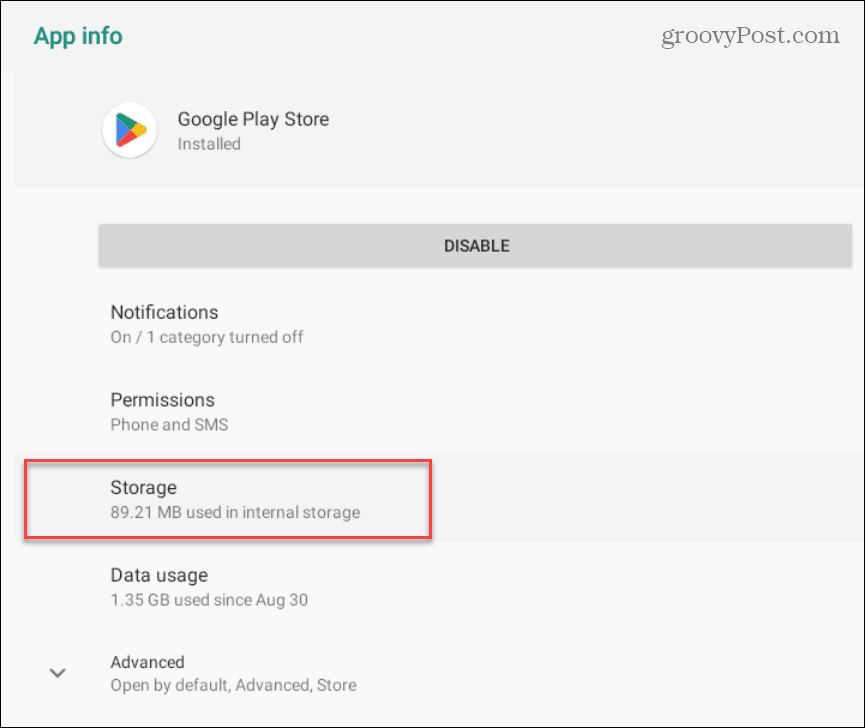
Task: Tap "1.35 GB used since Aug 30"
Action: (209, 600)
